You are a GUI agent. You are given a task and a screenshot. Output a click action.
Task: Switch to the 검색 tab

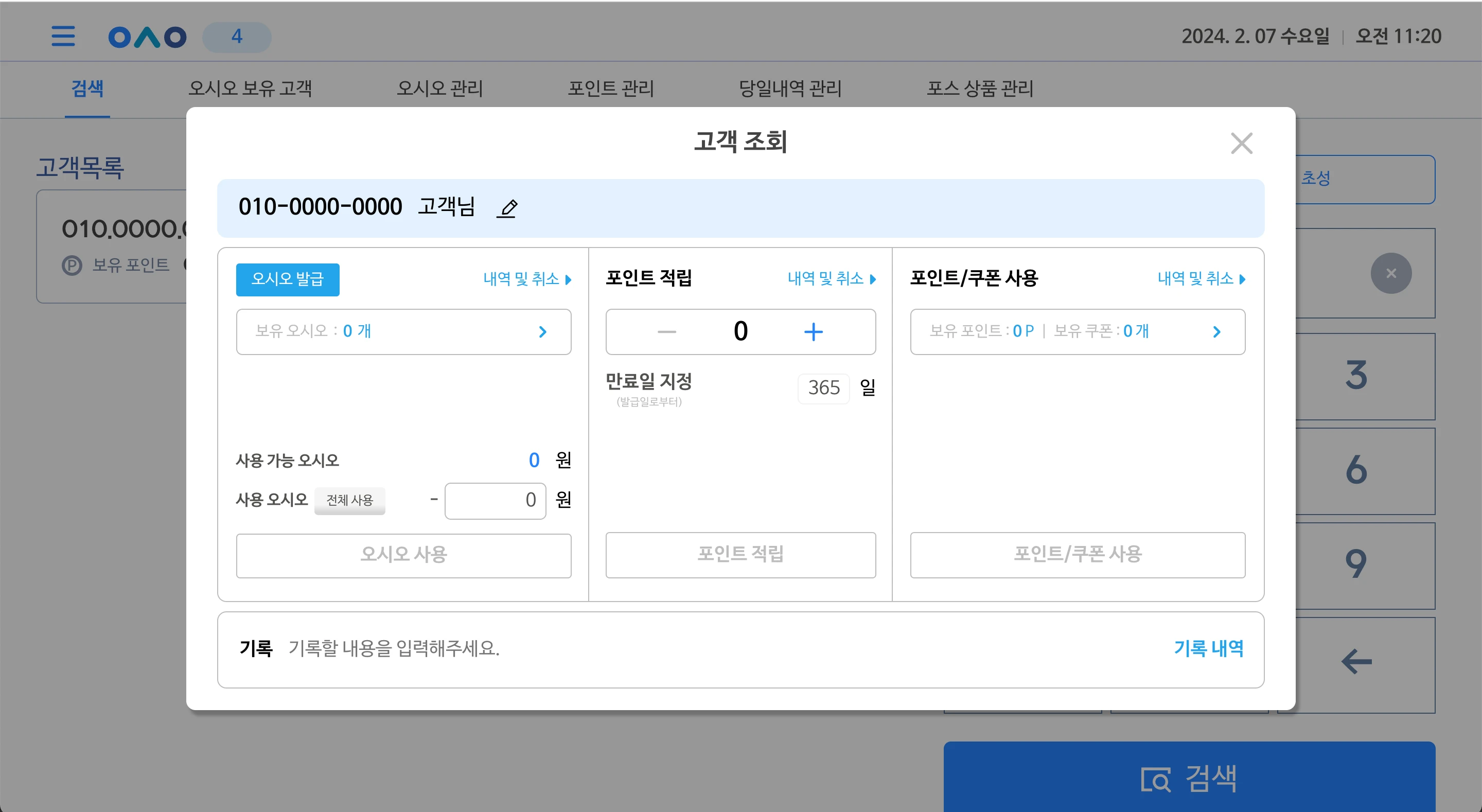87,89
